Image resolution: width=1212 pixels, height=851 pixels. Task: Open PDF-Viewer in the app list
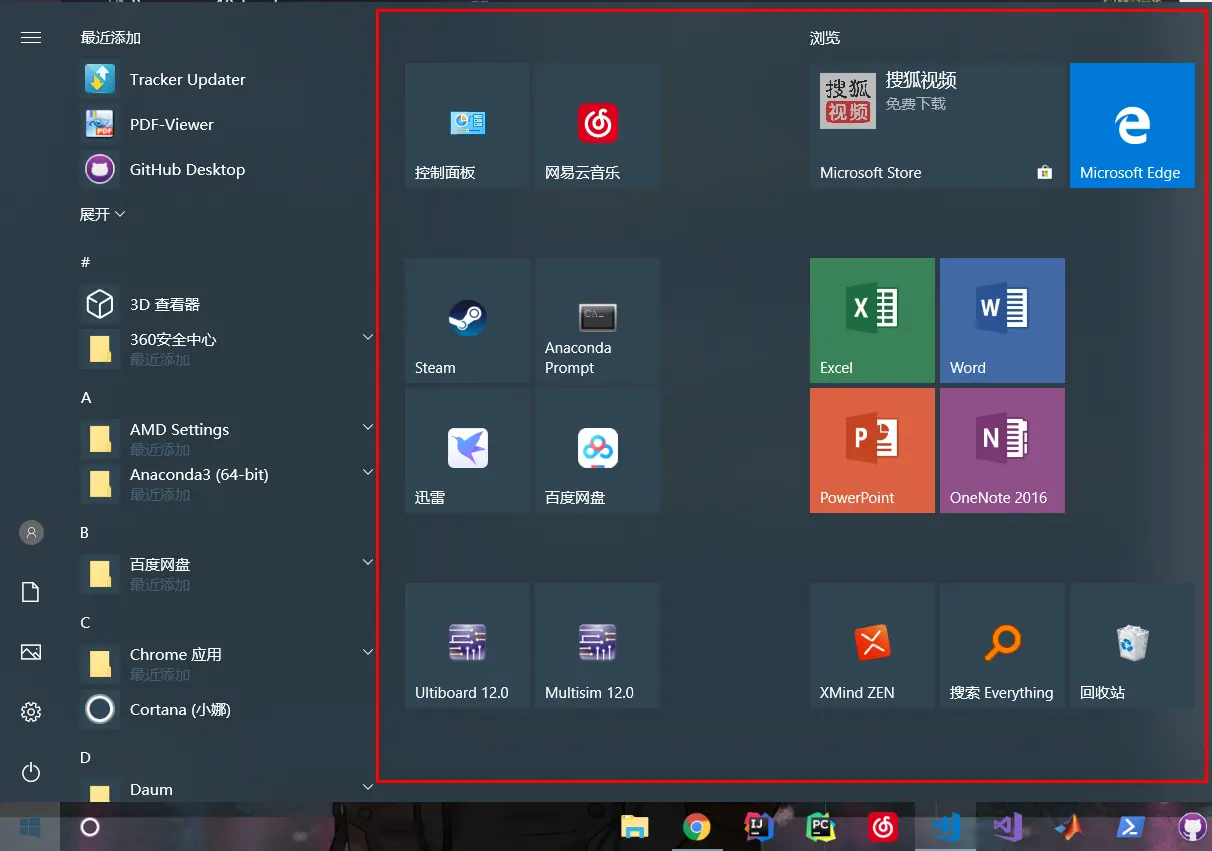(226, 124)
